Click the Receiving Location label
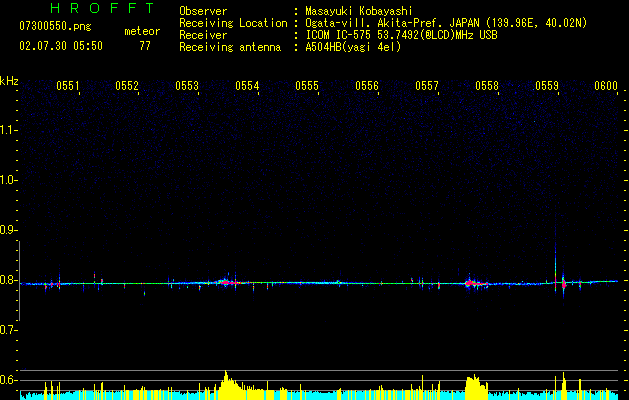This screenshot has width=629, height=400. [233, 23]
